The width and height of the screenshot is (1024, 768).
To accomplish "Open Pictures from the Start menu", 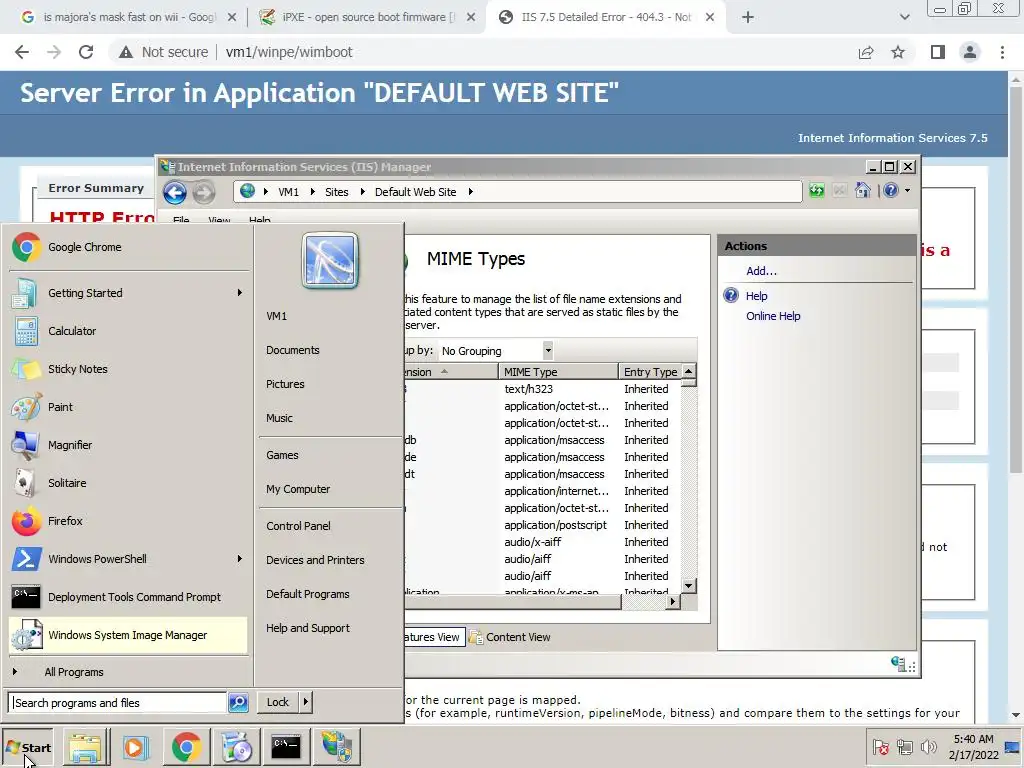I will tap(285, 384).
